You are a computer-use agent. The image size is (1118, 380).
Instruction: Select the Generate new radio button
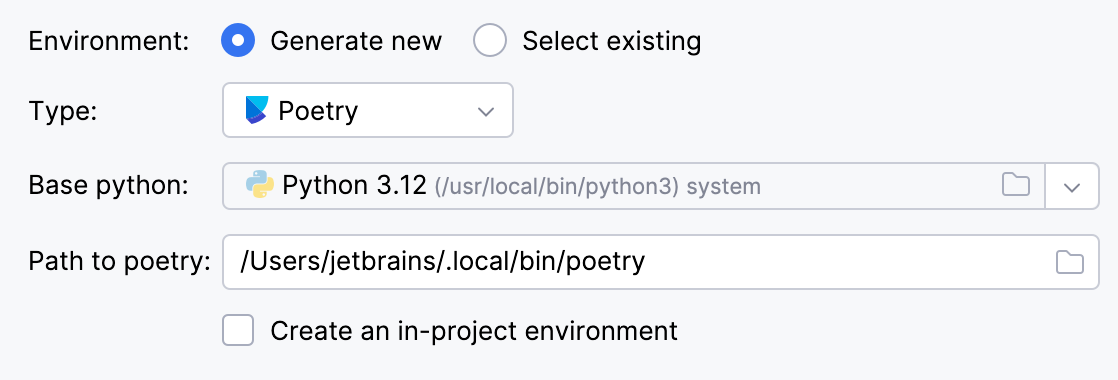(239, 41)
